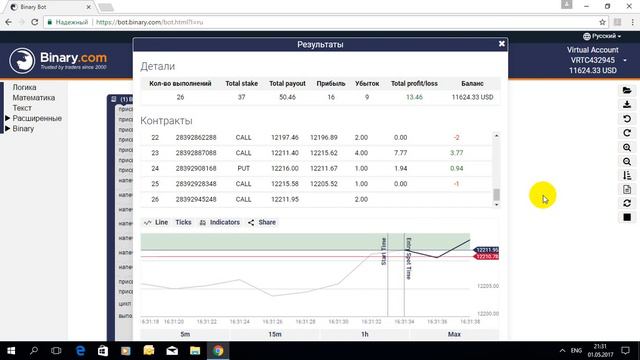Set chart range to Max

click(x=454, y=334)
